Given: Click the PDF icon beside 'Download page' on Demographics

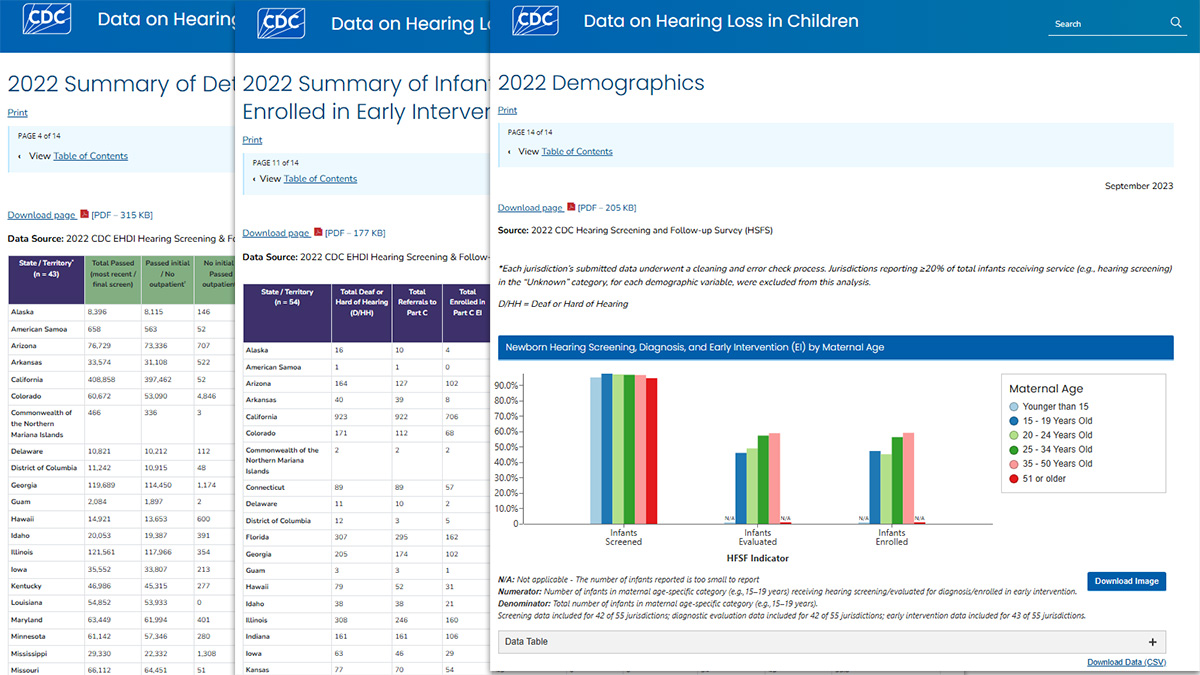Looking at the screenshot, I should tap(570, 207).
